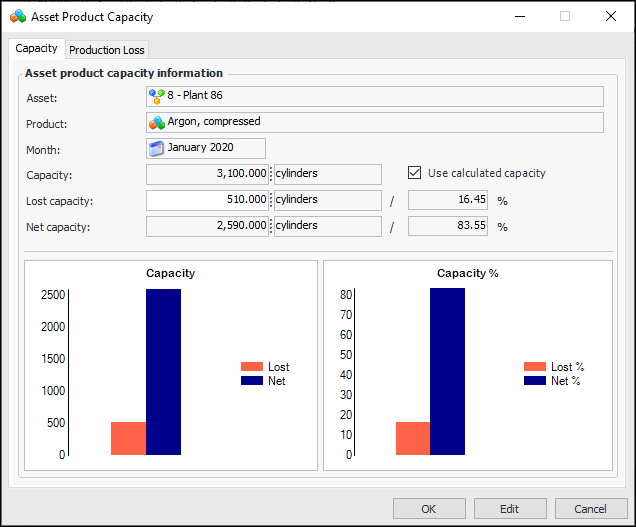Click the blue Net bar in Capacity chart
Viewport: 636px width, 527px height.
click(x=163, y=372)
